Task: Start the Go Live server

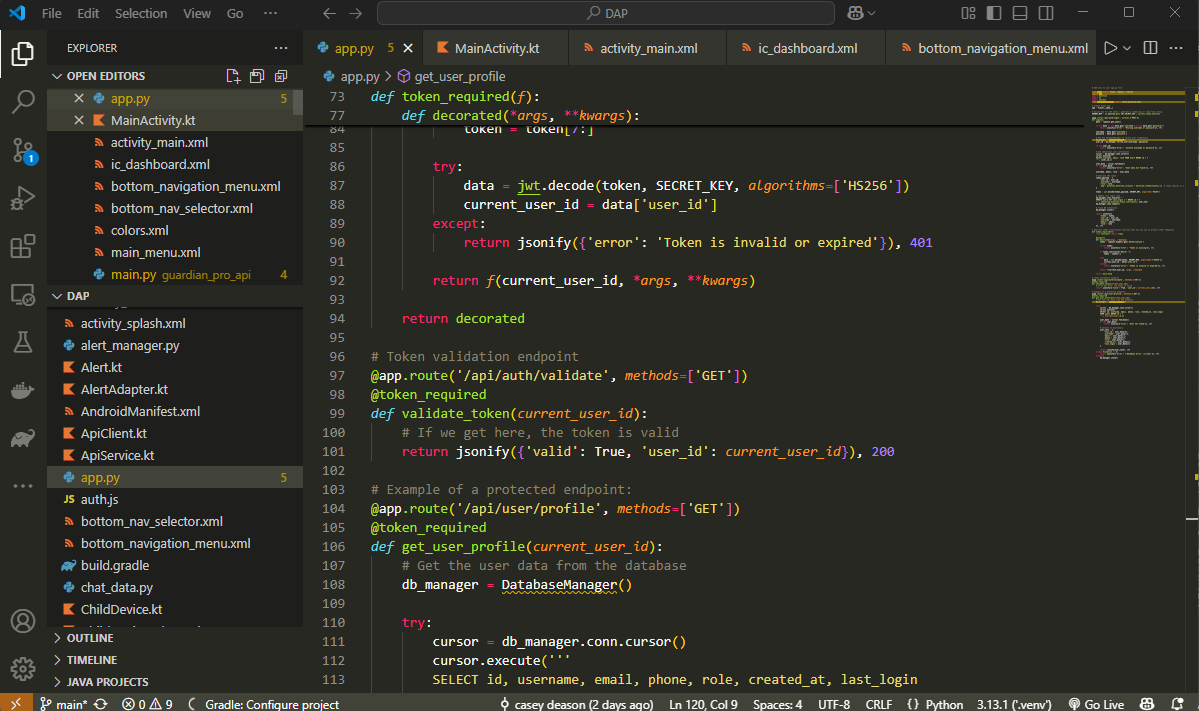Action: click(1096, 704)
